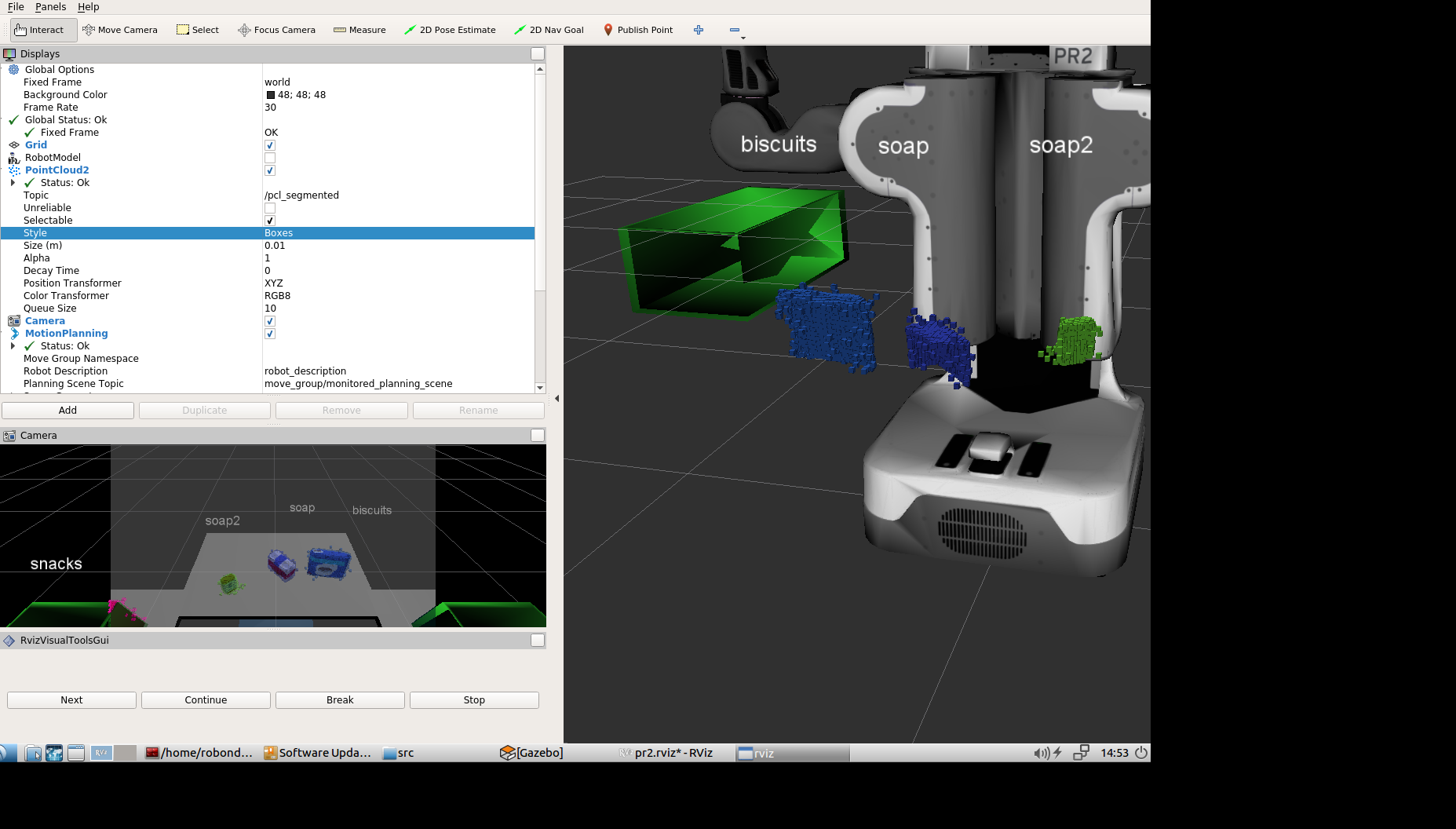Select the Interact tool
This screenshot has height=829, width=1456.
click(x=44, y=30)
